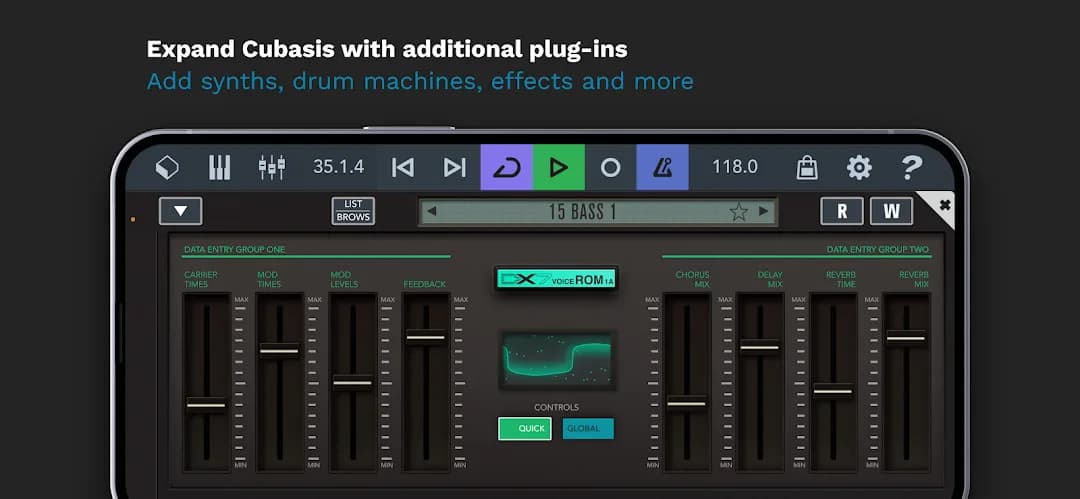Favorite the 15 BASS 1 preset star

[x=738, y=212]
